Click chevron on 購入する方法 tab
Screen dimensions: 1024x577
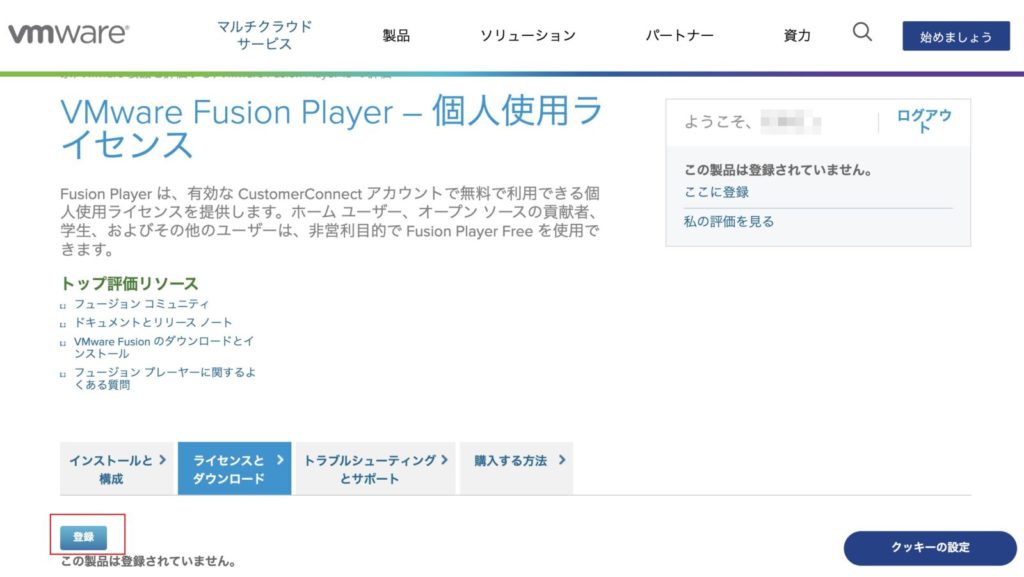point(562,460)
